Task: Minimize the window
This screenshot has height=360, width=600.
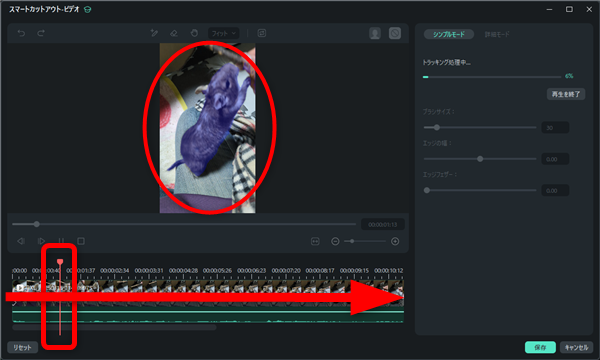Action: click(549, 9)
